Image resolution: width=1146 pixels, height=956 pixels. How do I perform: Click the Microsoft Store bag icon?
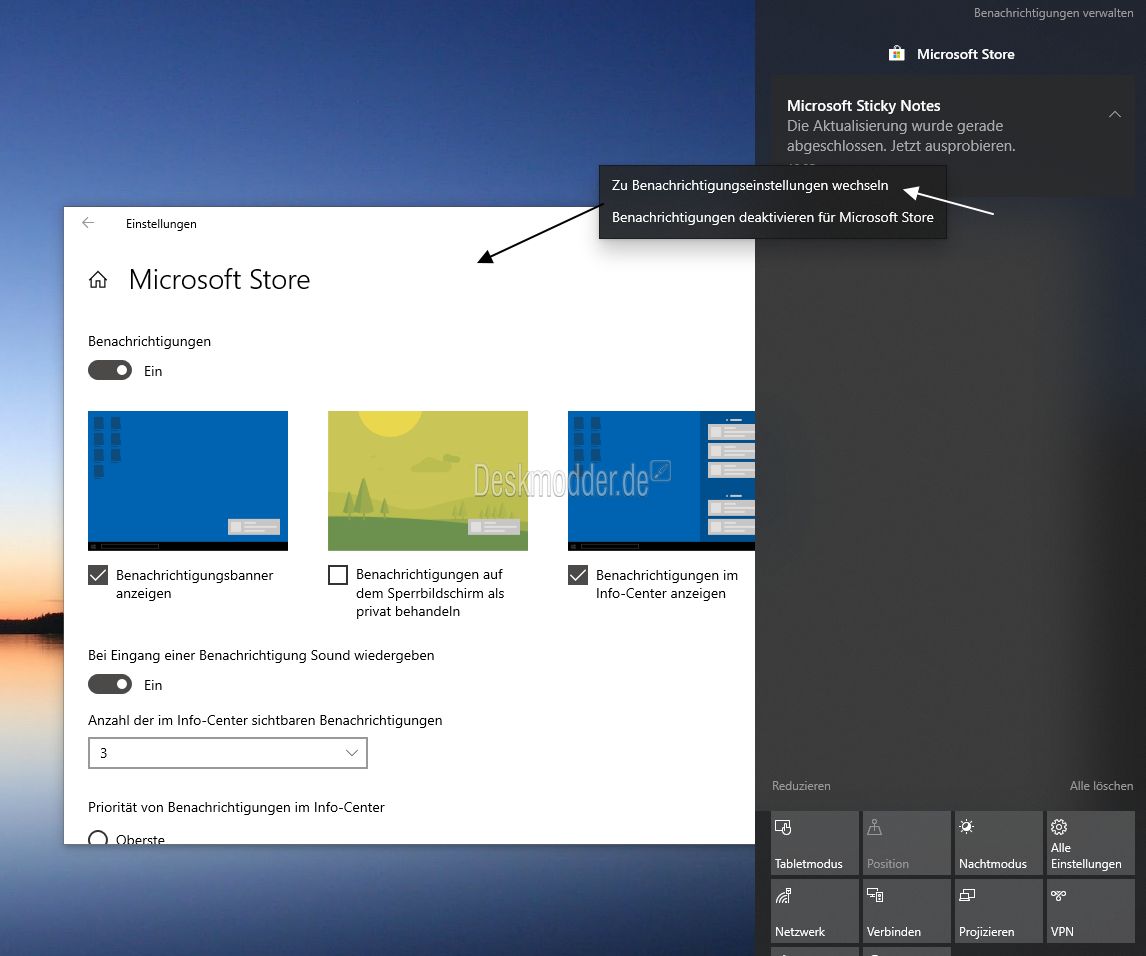click(x=897, y=53)
